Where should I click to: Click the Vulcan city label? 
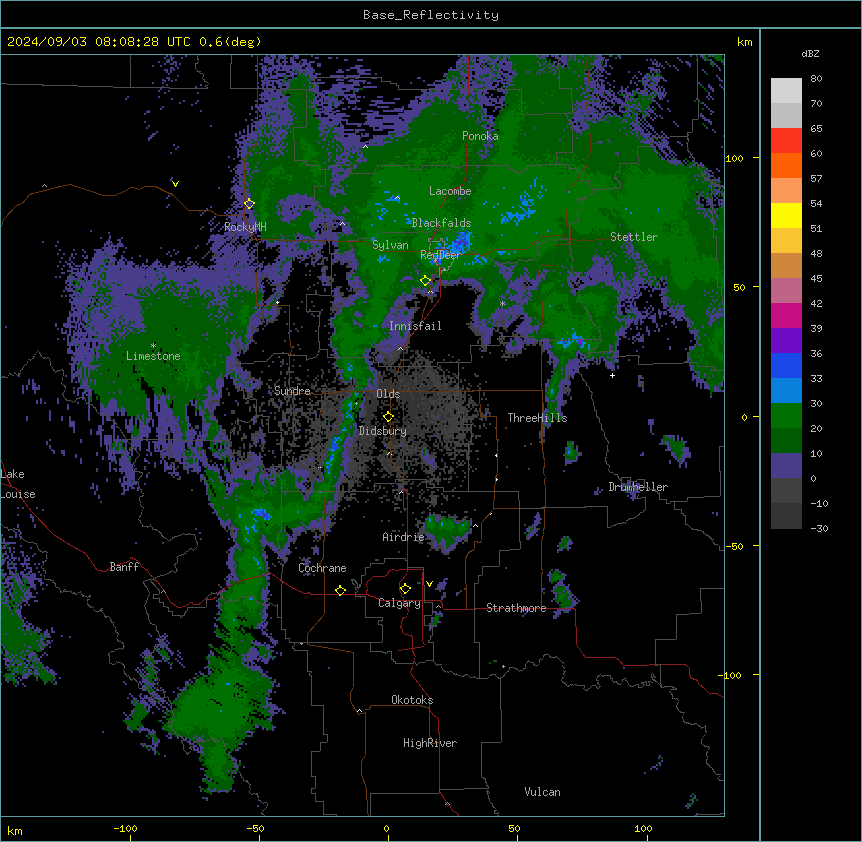point(543,792)
